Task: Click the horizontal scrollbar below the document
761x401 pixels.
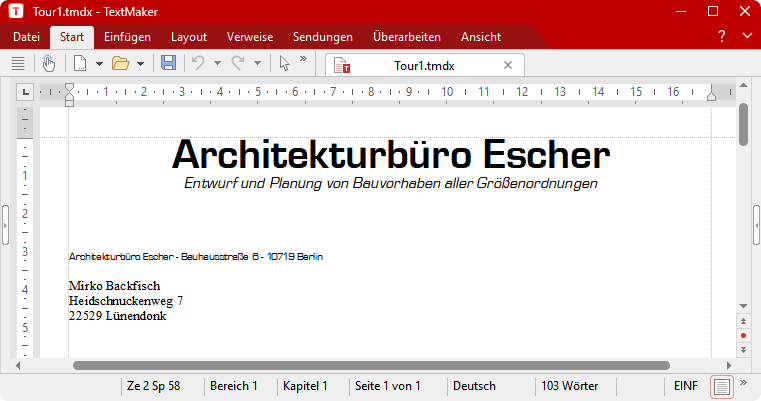Action: click(x=370, y=365)
